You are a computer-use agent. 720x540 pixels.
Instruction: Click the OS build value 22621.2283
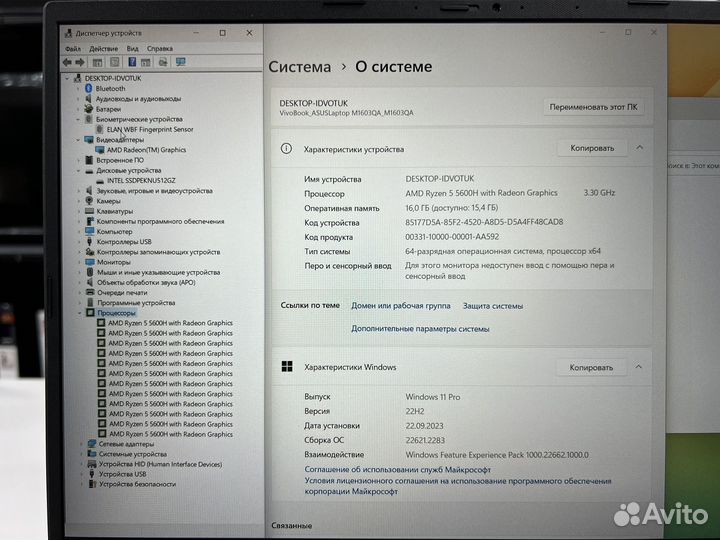click(x=425, y=440)
